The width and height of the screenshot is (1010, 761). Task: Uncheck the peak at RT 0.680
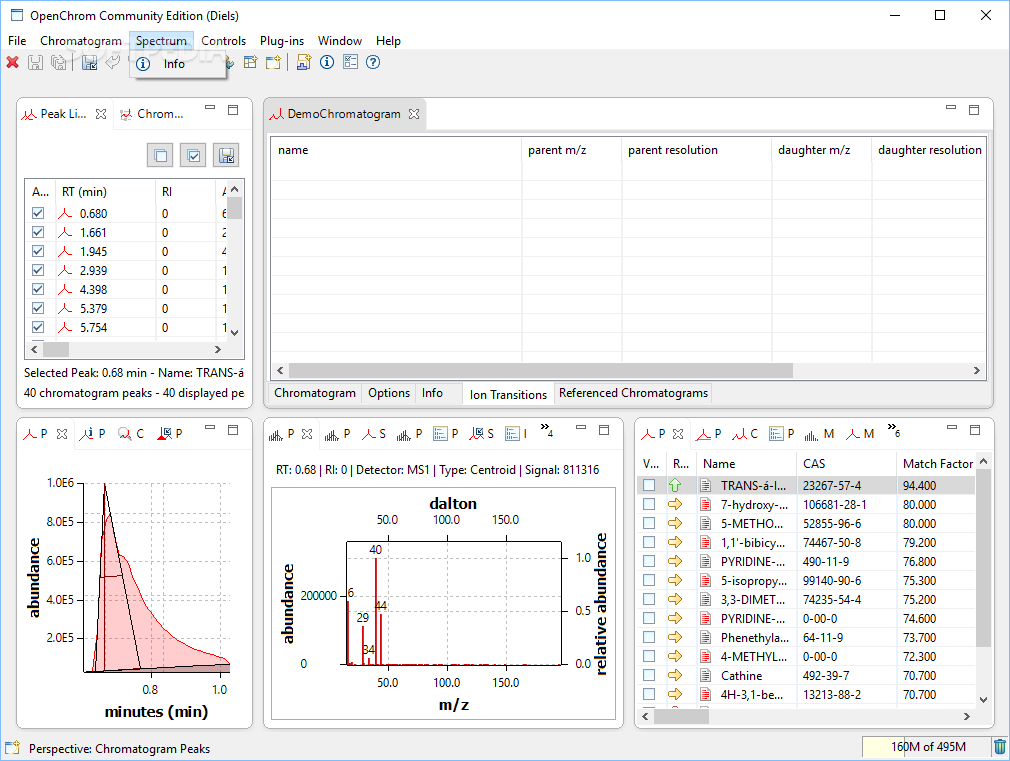(x=38, y=213)
